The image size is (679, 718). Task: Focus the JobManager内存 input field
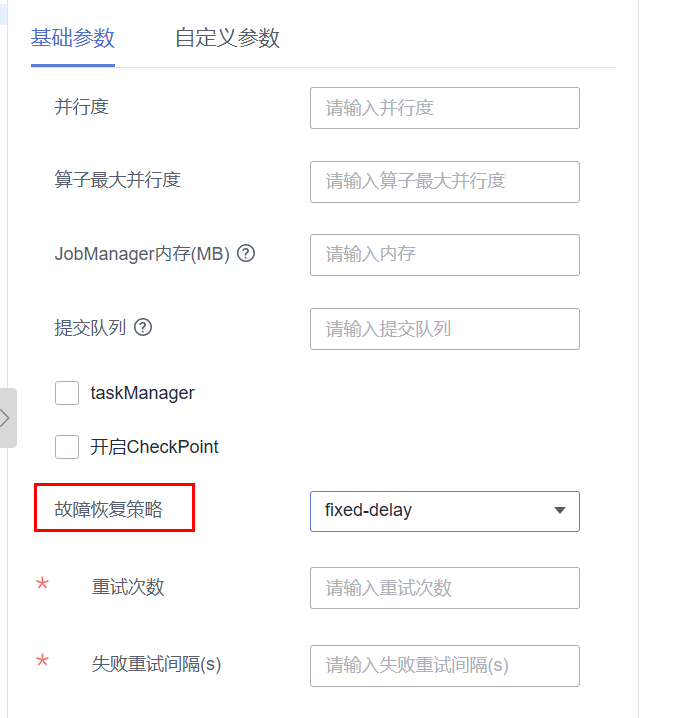coord(445,255)
